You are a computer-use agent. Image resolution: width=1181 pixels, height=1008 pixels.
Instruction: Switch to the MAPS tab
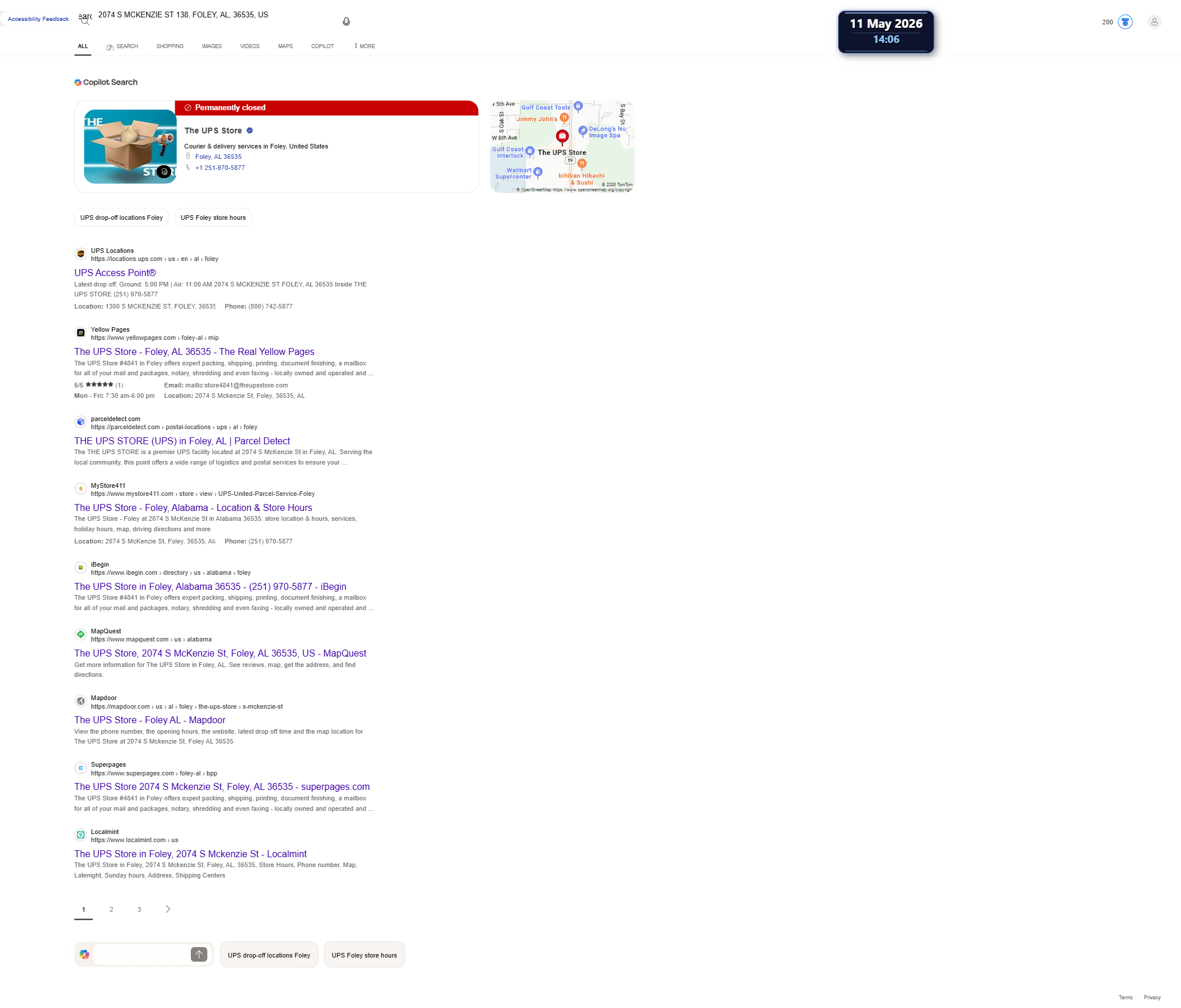(x=285, y=46)
